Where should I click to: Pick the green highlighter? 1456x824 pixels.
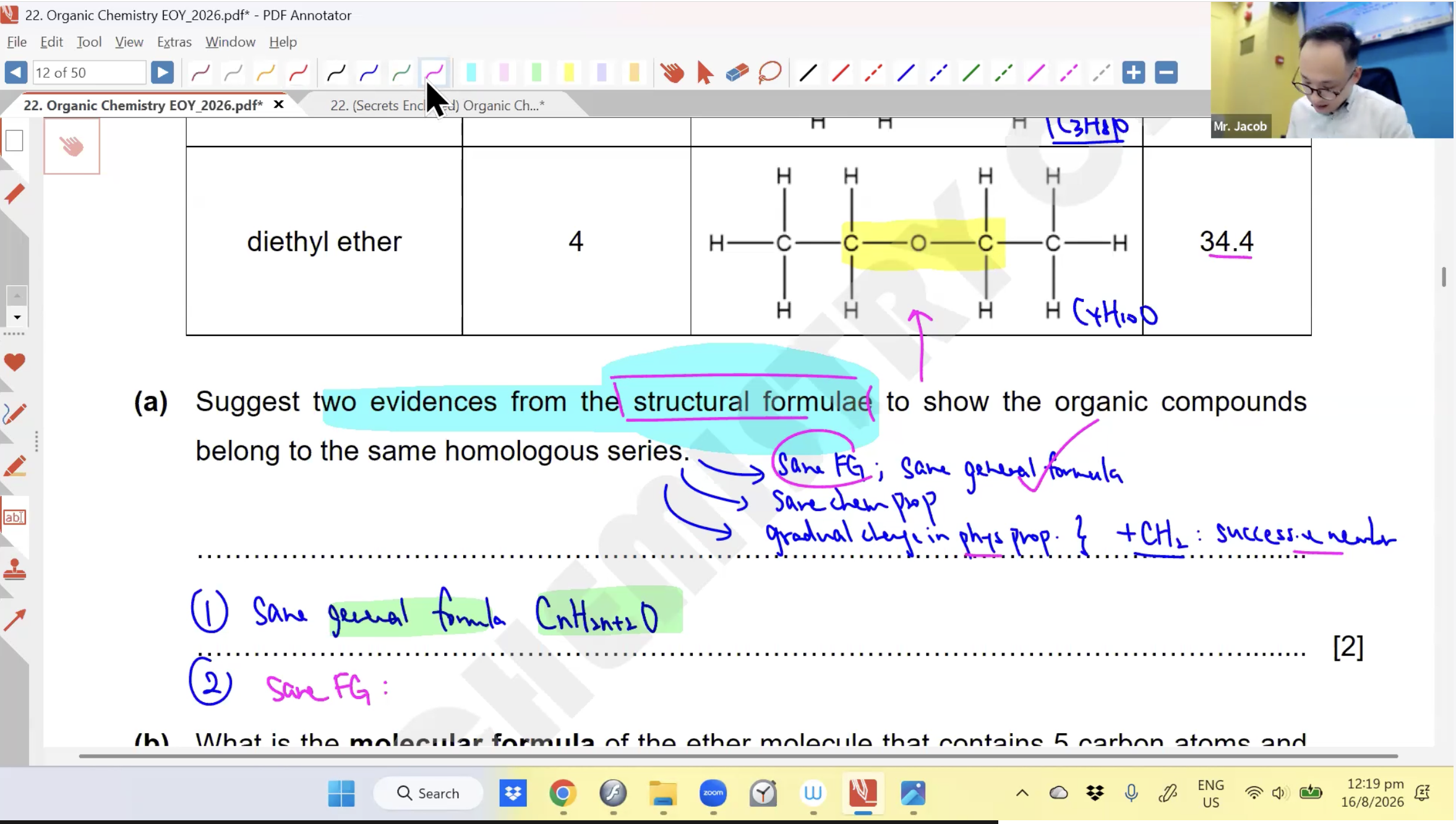pyautogui.click(x=537, y=73)
